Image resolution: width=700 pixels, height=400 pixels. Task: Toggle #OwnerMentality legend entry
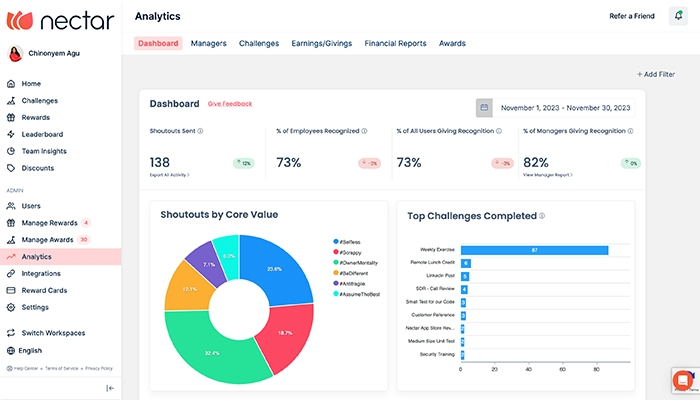pyautogui.click(x=355, y=262)
